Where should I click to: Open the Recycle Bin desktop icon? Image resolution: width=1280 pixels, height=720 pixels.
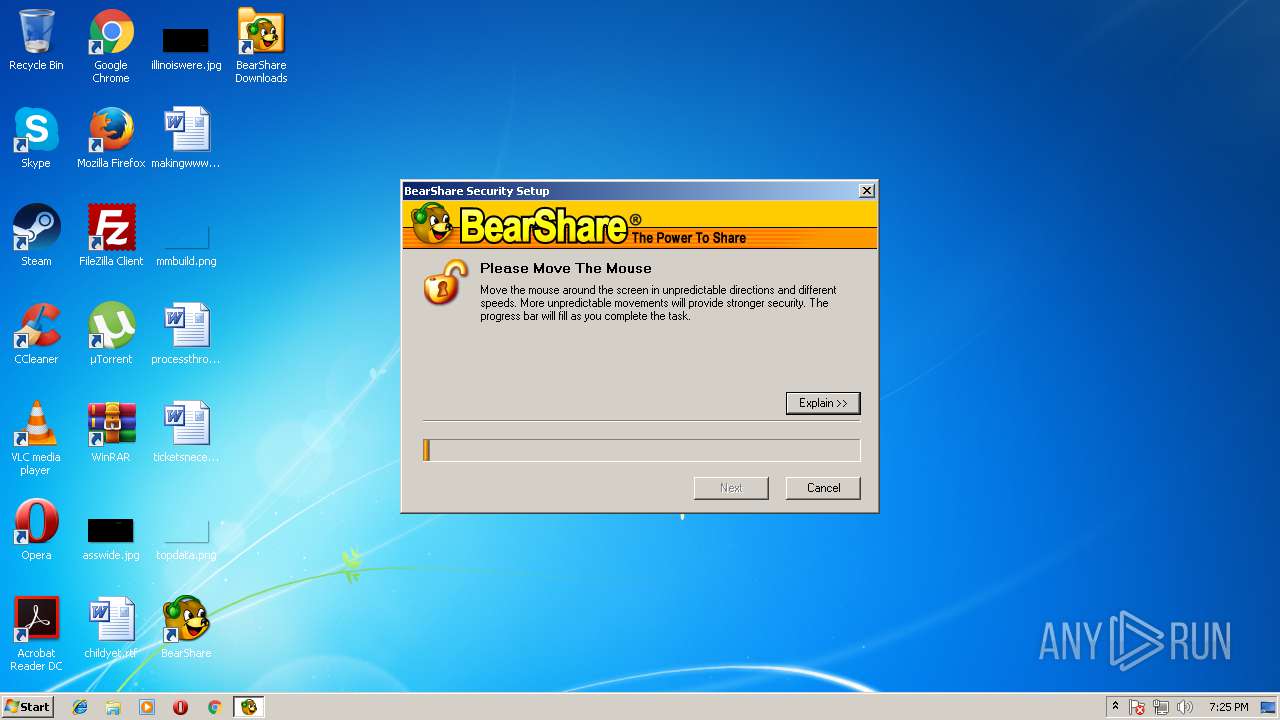click(x=36, y=40)
